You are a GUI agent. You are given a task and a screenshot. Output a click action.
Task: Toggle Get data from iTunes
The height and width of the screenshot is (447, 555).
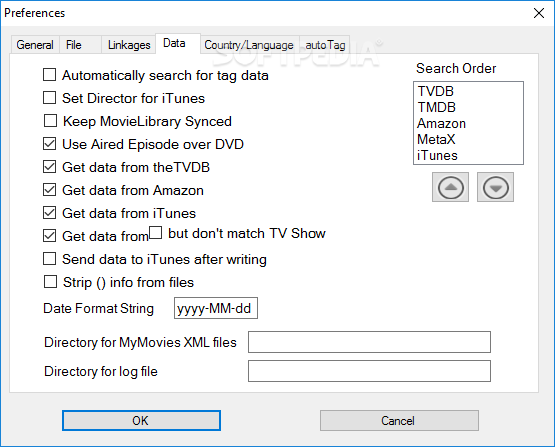(50, 213)
